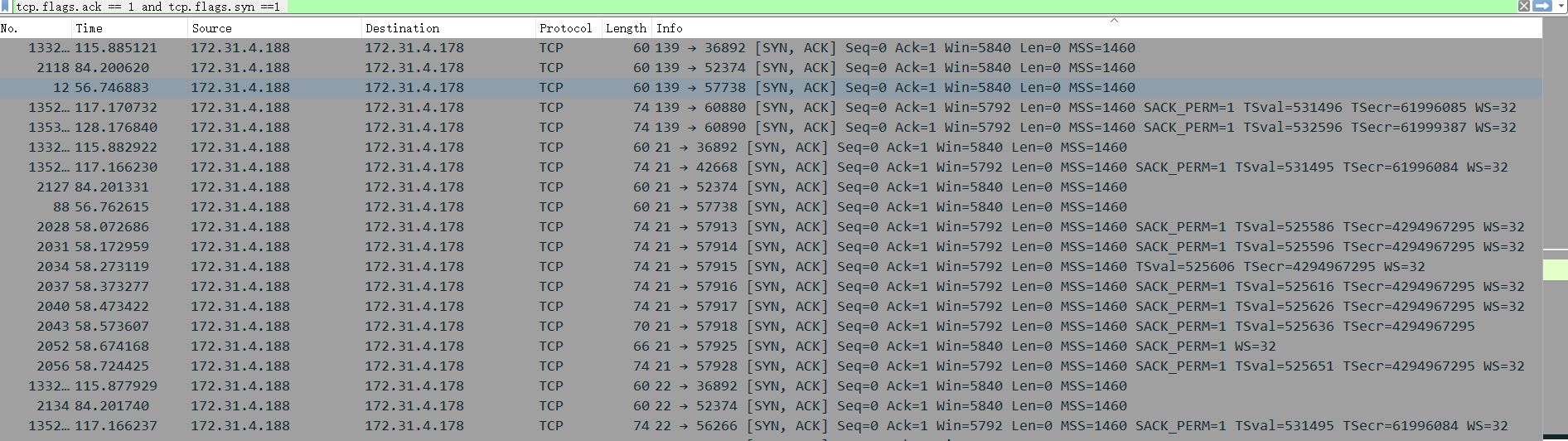Select packet at time 115.882922

pos(771,148)
